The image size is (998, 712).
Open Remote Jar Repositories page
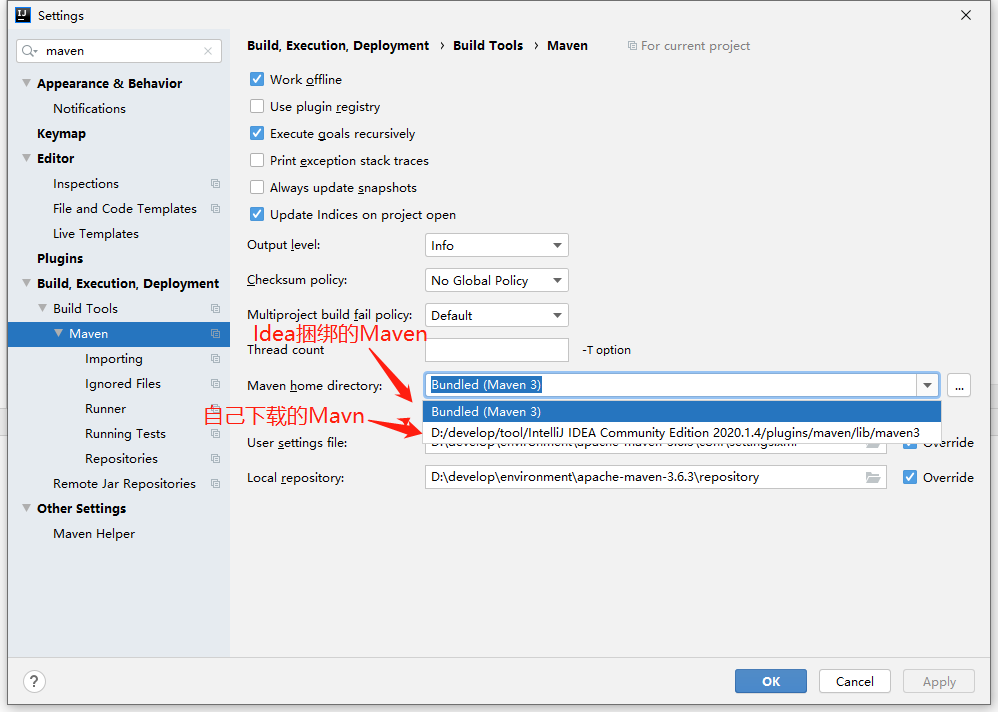(x=125, y=484)
